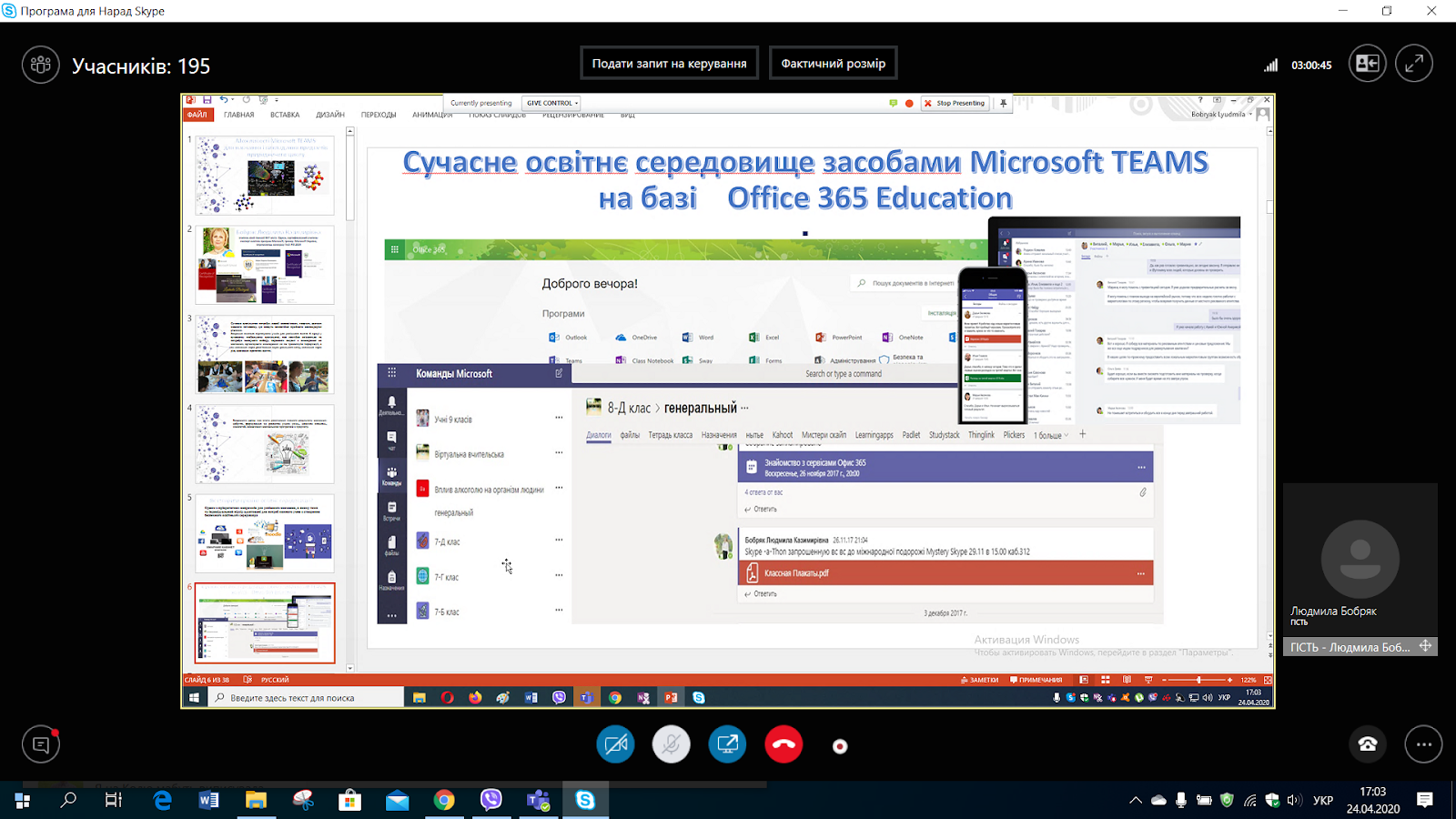Switch to full-screen view with arrows icon

pos(1414,64)
